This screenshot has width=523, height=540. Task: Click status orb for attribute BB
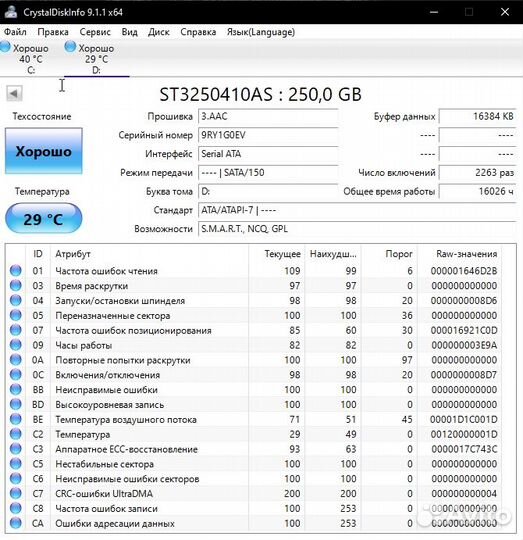coord(15,390)
